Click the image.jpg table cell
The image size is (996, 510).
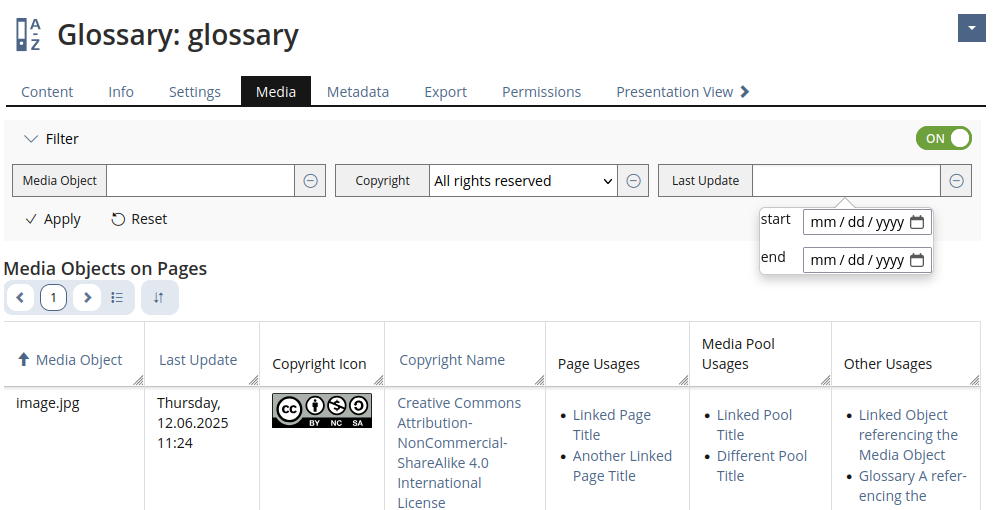click(48, 403)
